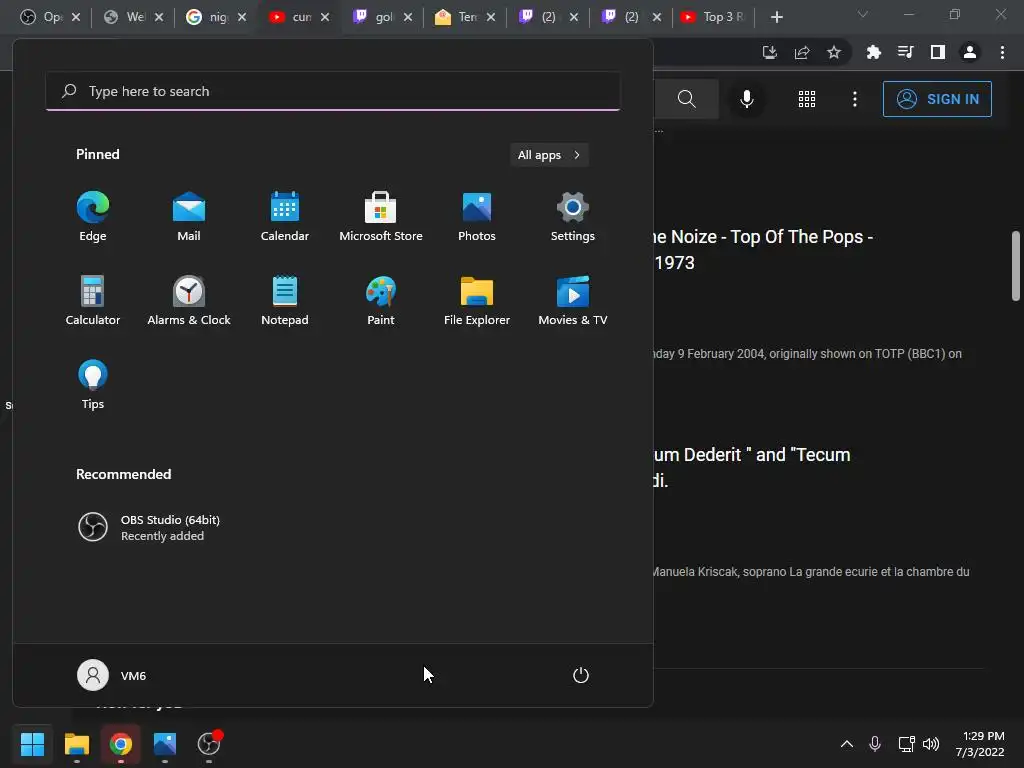Click the Type here to search field
1024x768 pixels.
pyautogui.click(x=333, y=91)
